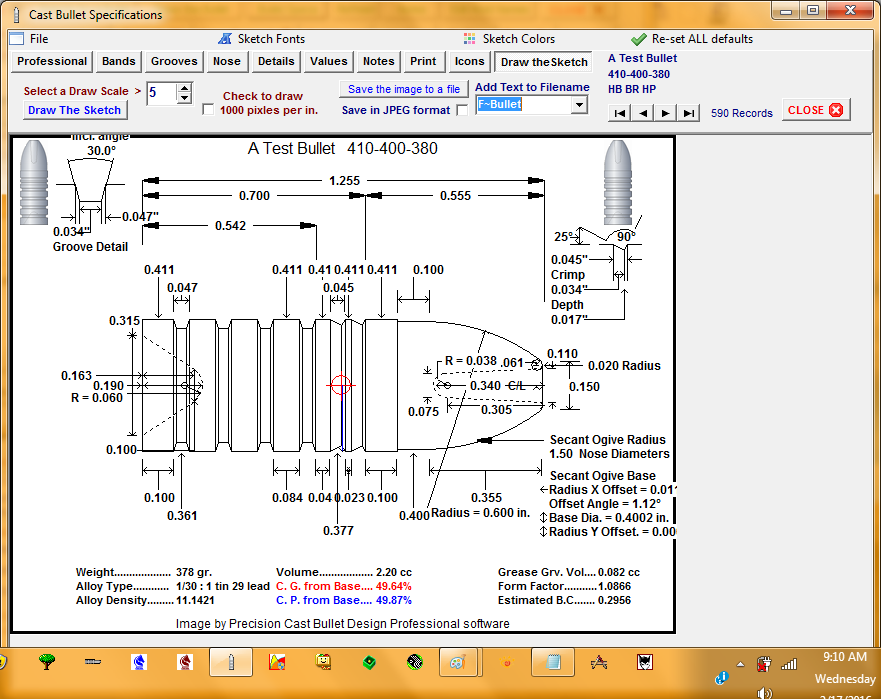Show hidden system tray icons

click(741, 664)
